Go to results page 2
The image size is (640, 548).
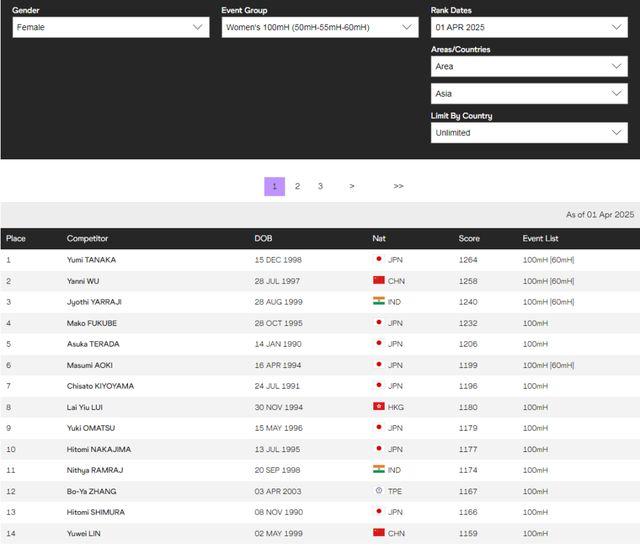[298, 186]
